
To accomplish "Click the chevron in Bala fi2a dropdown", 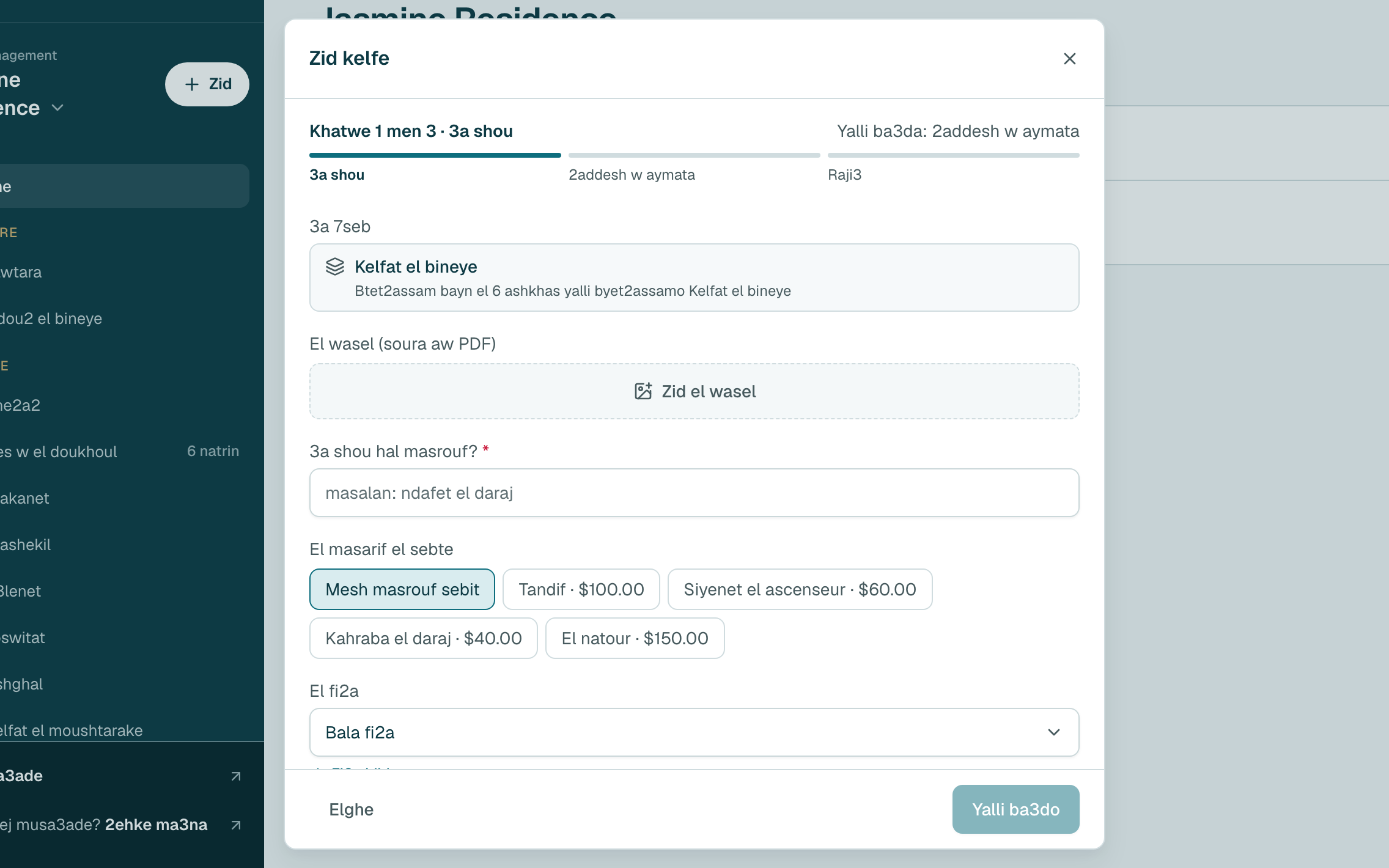I will click(x=1054, y=732).
